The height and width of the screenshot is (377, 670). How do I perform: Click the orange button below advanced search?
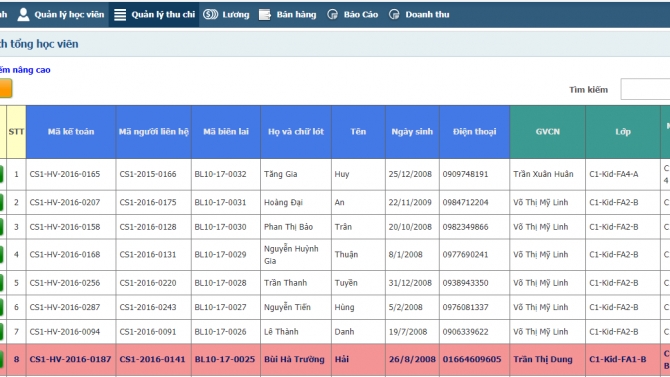(x=6, y=88)
